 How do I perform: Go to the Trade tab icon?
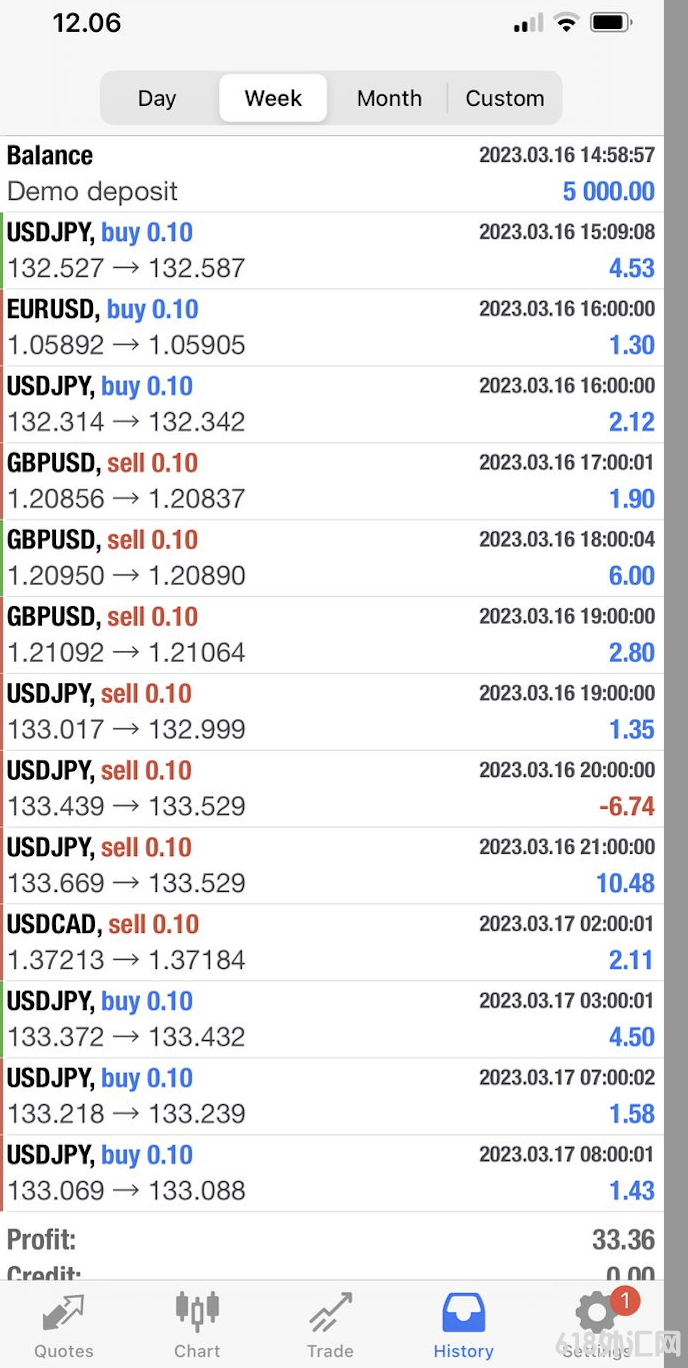tap(330, 1312)
